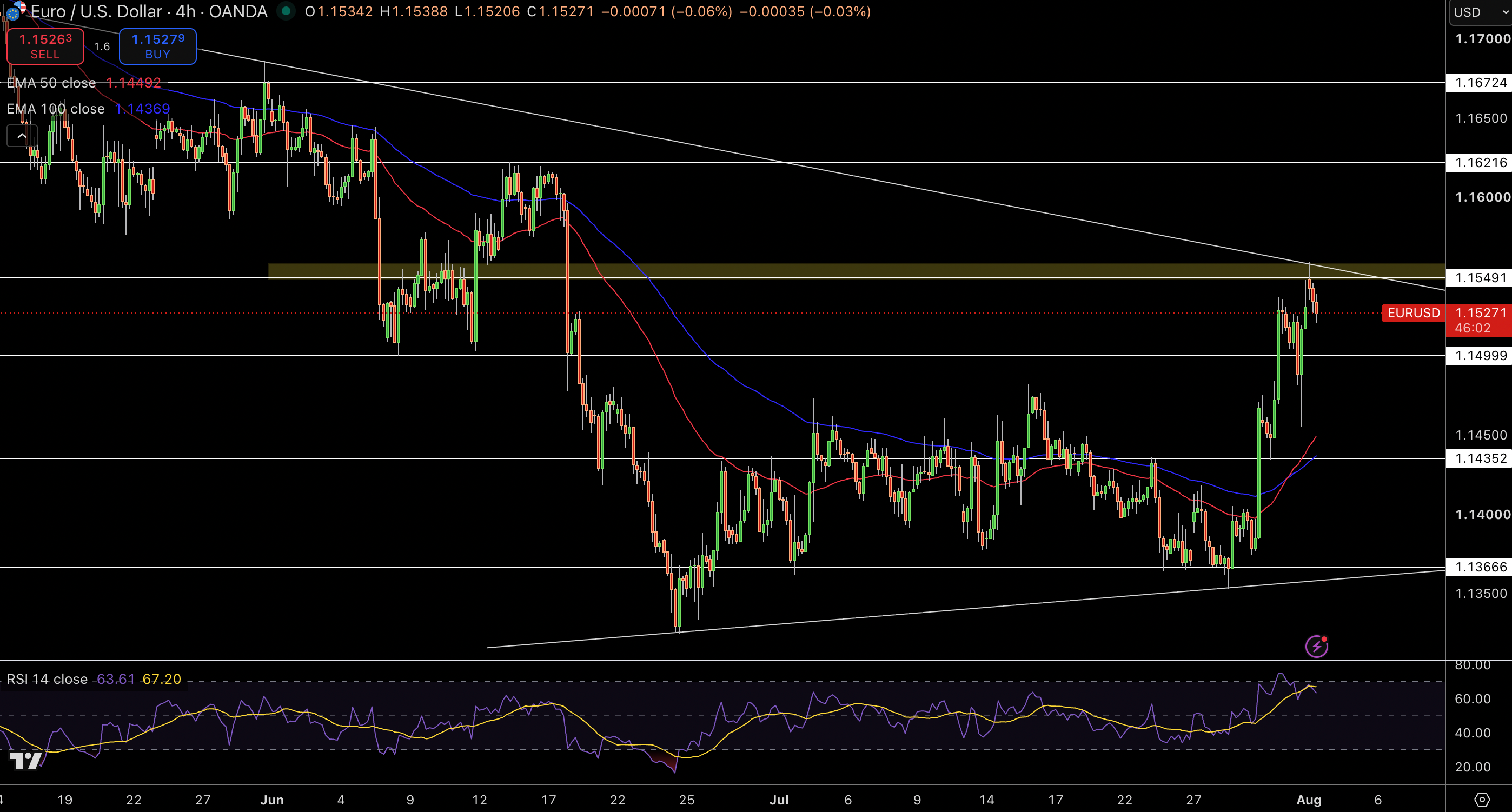
Task: Select the EMA 50 close indicator label
Action: 51,83
